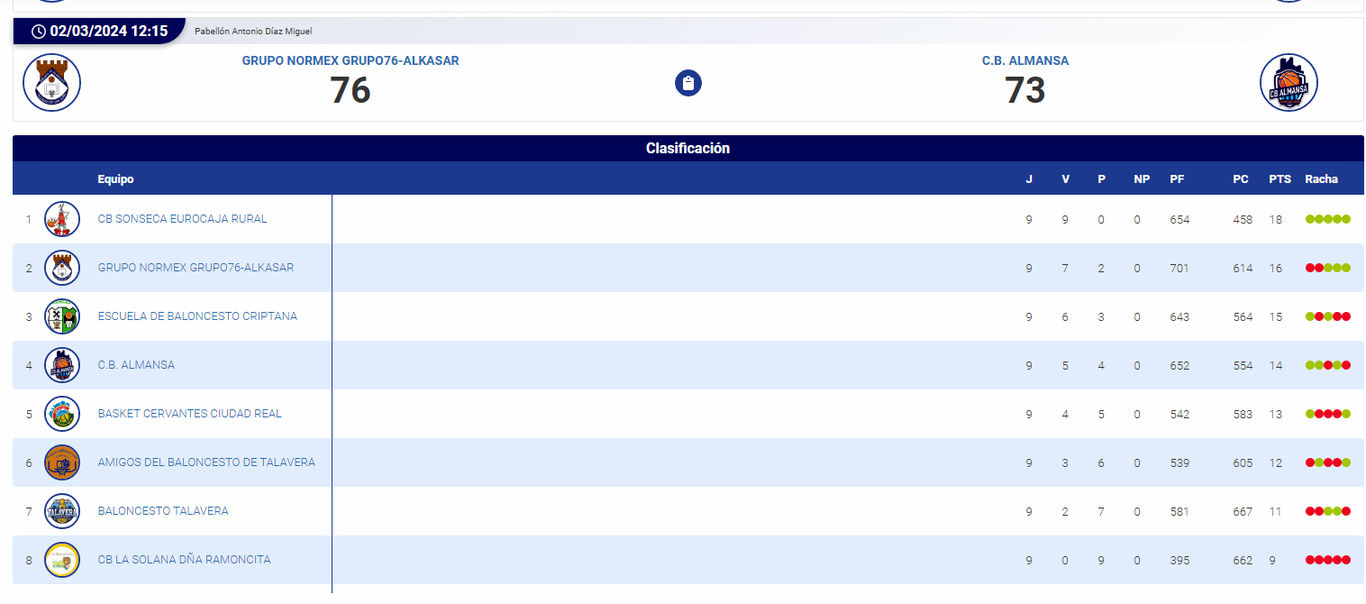
Task: Click Baloncesto Talavera team crest
Action: [62, 511]
